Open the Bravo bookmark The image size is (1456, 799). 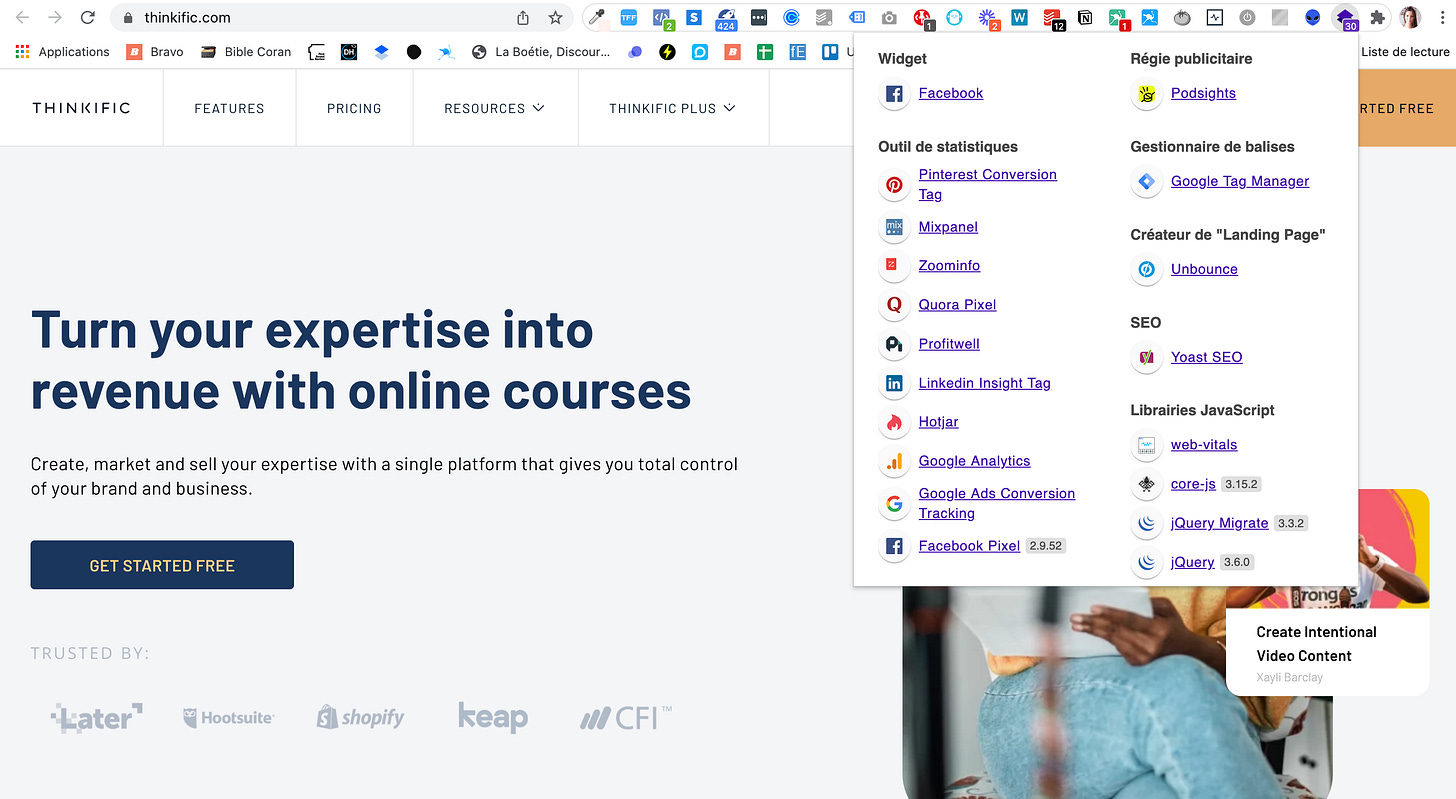155,52
